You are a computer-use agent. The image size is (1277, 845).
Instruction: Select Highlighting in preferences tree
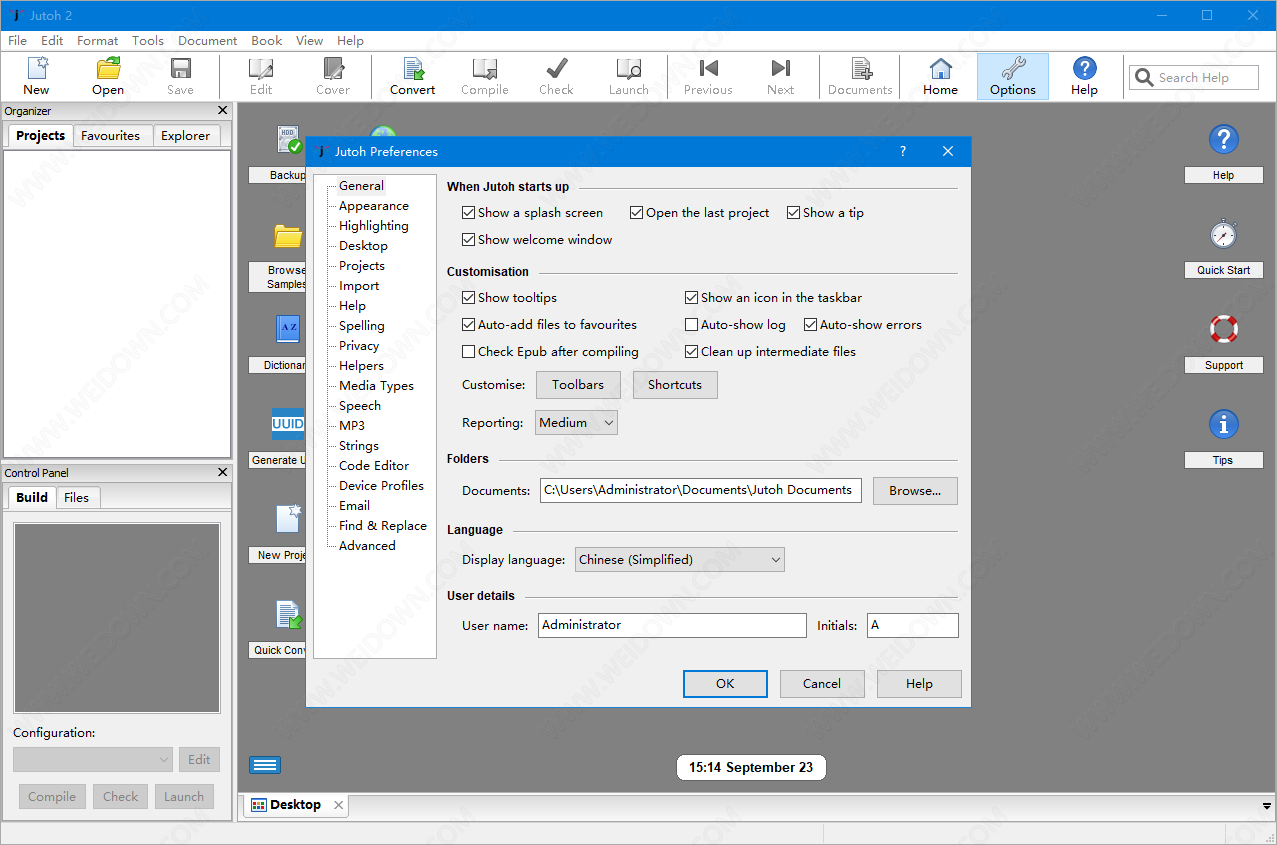(373, 226)
